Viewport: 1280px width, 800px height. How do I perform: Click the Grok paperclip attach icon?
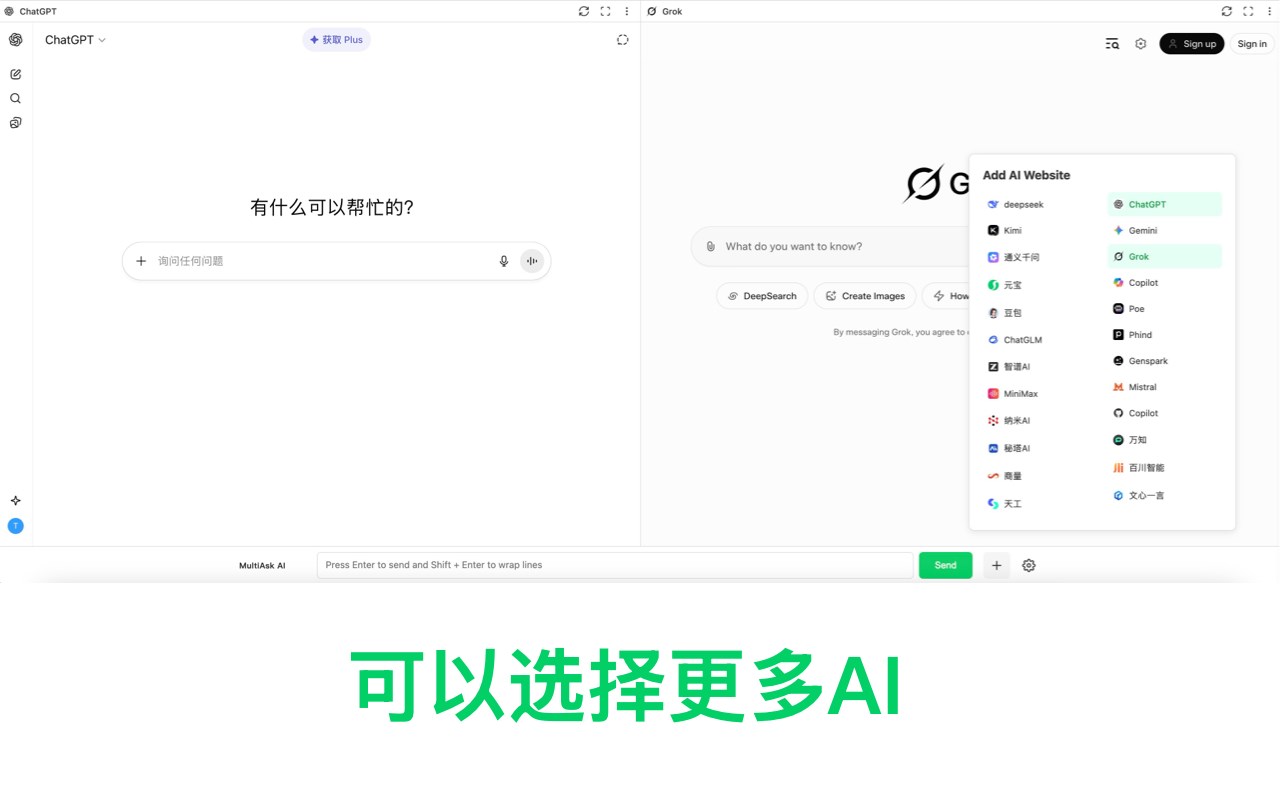pyautogui.click(x=710, y=246)
